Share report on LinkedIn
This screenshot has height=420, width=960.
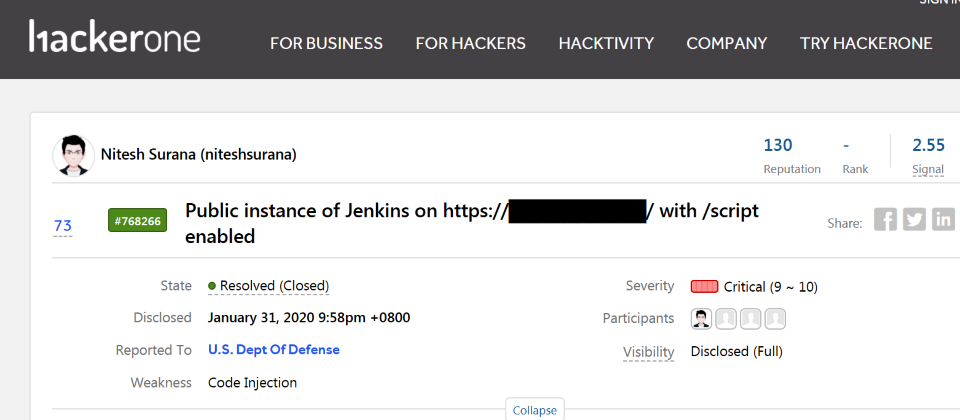pyautogui.click(x=943, y=220)
